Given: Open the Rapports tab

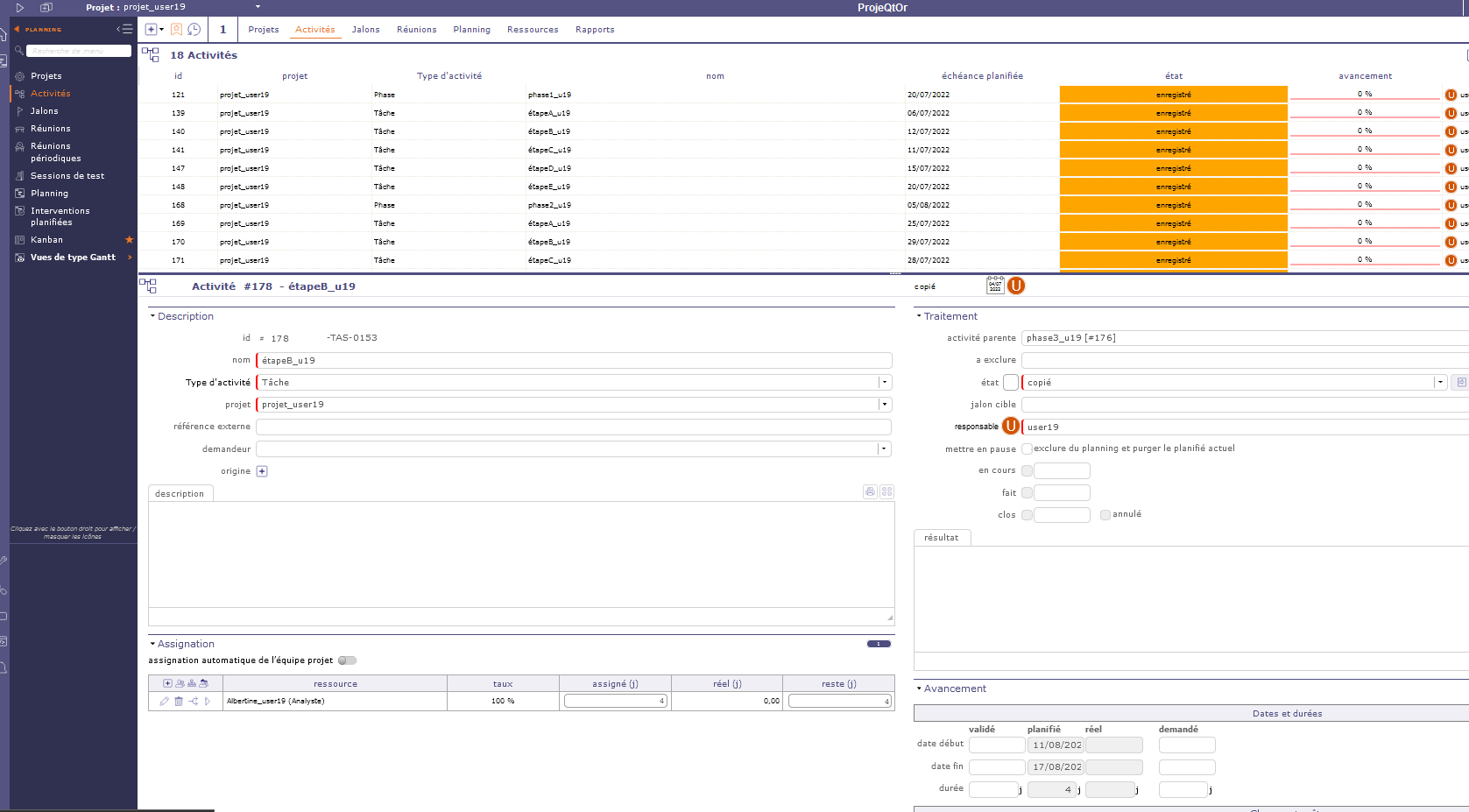Looking at the screenshot, I should pos(595,30).
